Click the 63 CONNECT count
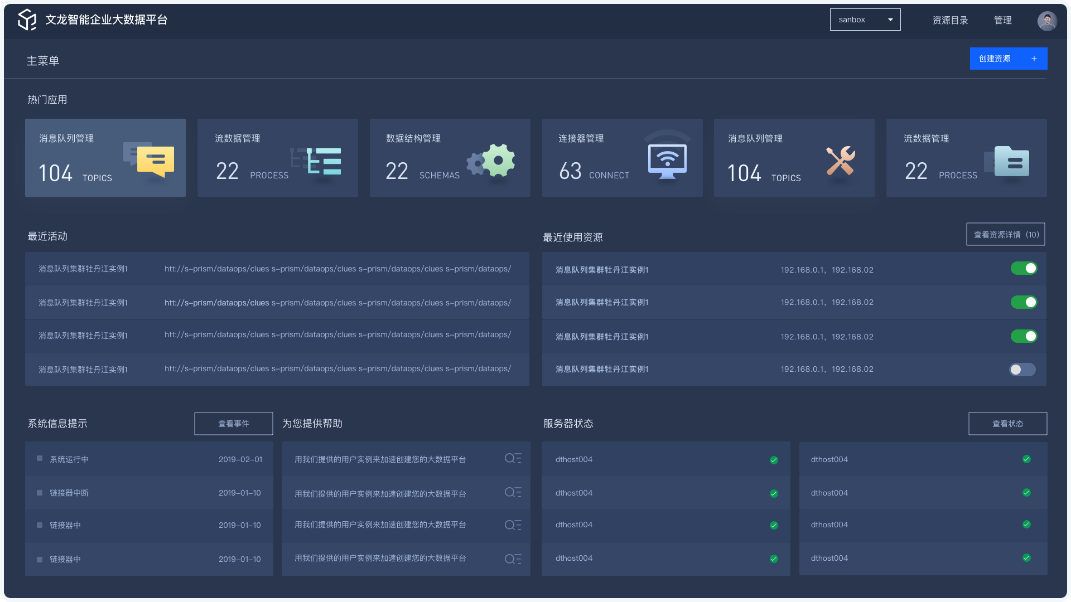The image size is (1071, 602). point(594,171)
